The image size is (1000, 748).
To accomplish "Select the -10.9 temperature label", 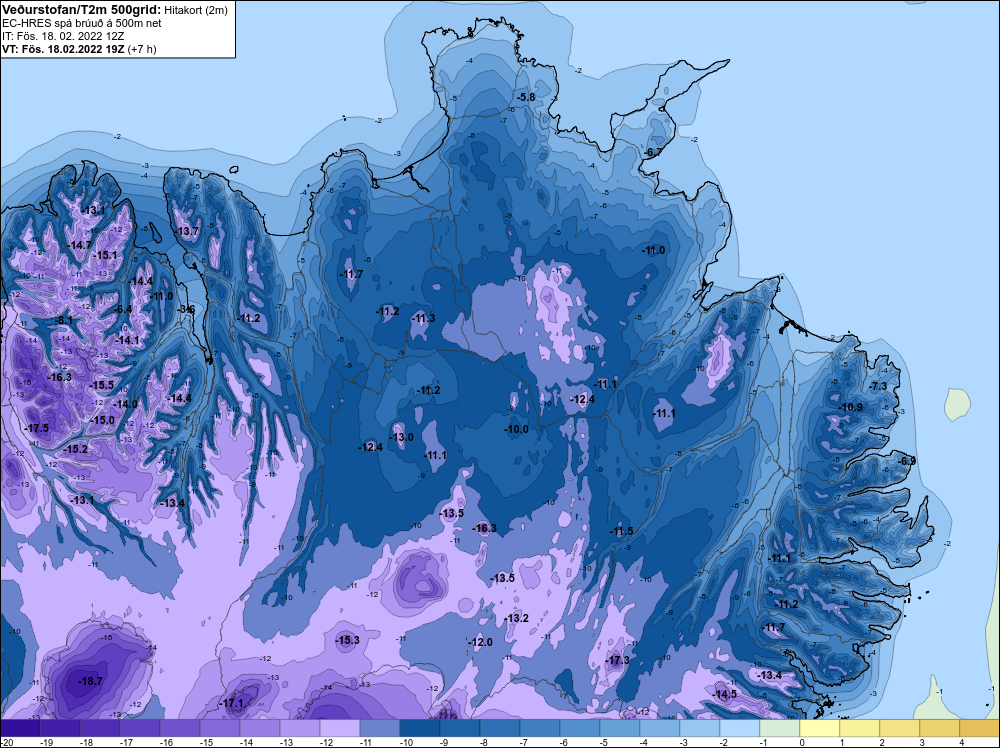I will (850, 407).
